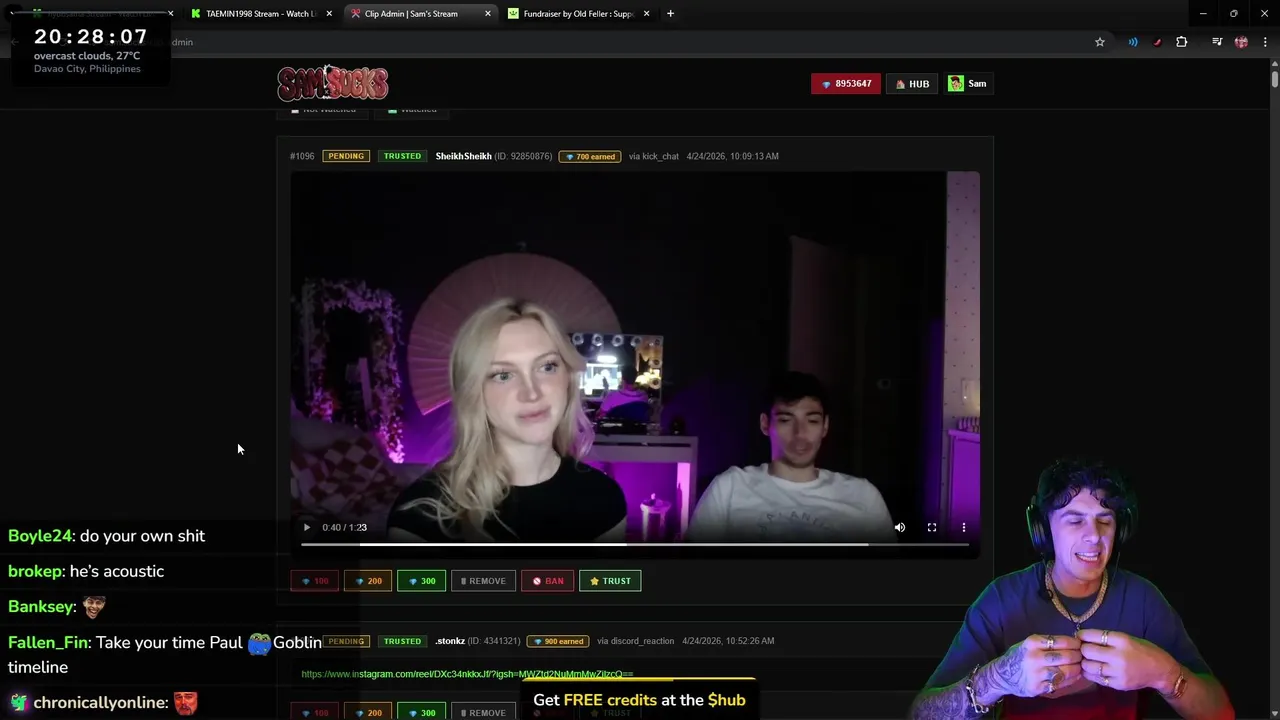The image size is (1280, 720).
Task: Click the red chili extension icon
Action: pyautogui.click(x=1157, y=42)
